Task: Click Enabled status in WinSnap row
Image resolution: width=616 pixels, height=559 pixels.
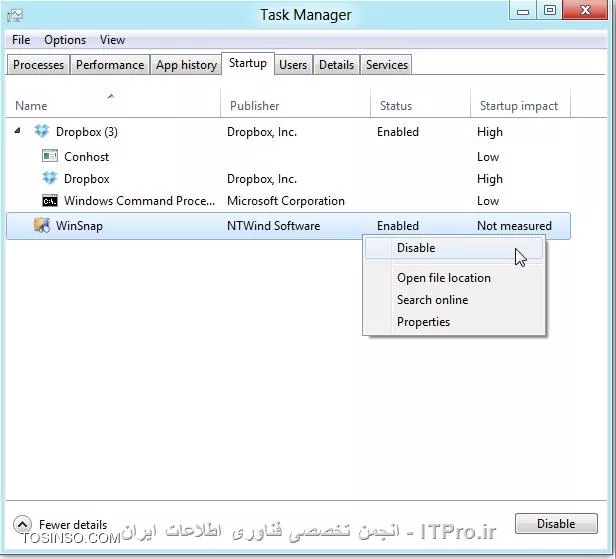Action: (x=398, y=226)
